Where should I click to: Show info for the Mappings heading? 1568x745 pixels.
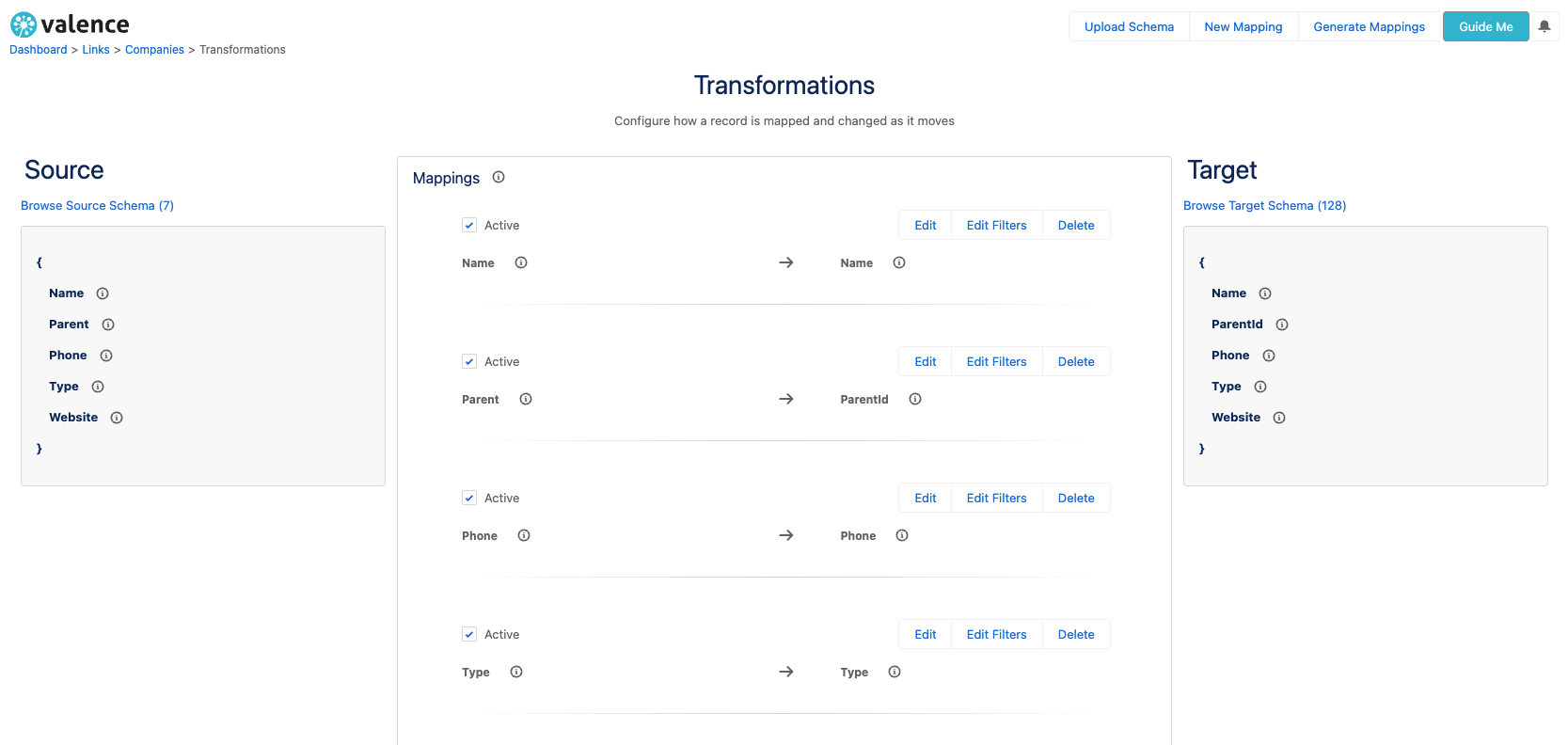point(499,177)
